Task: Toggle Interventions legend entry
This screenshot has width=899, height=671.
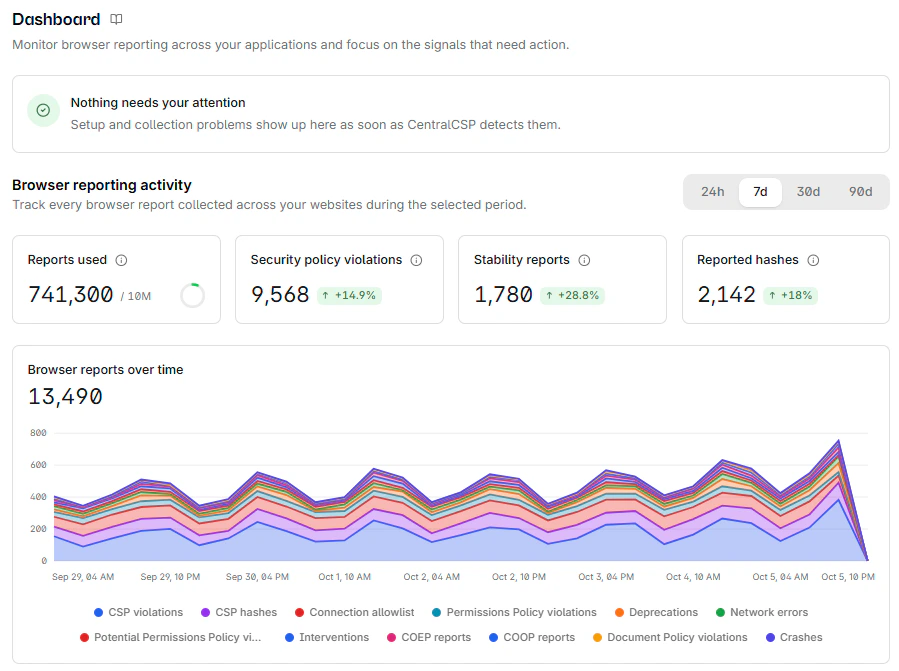Action: (x=327, y=637)
